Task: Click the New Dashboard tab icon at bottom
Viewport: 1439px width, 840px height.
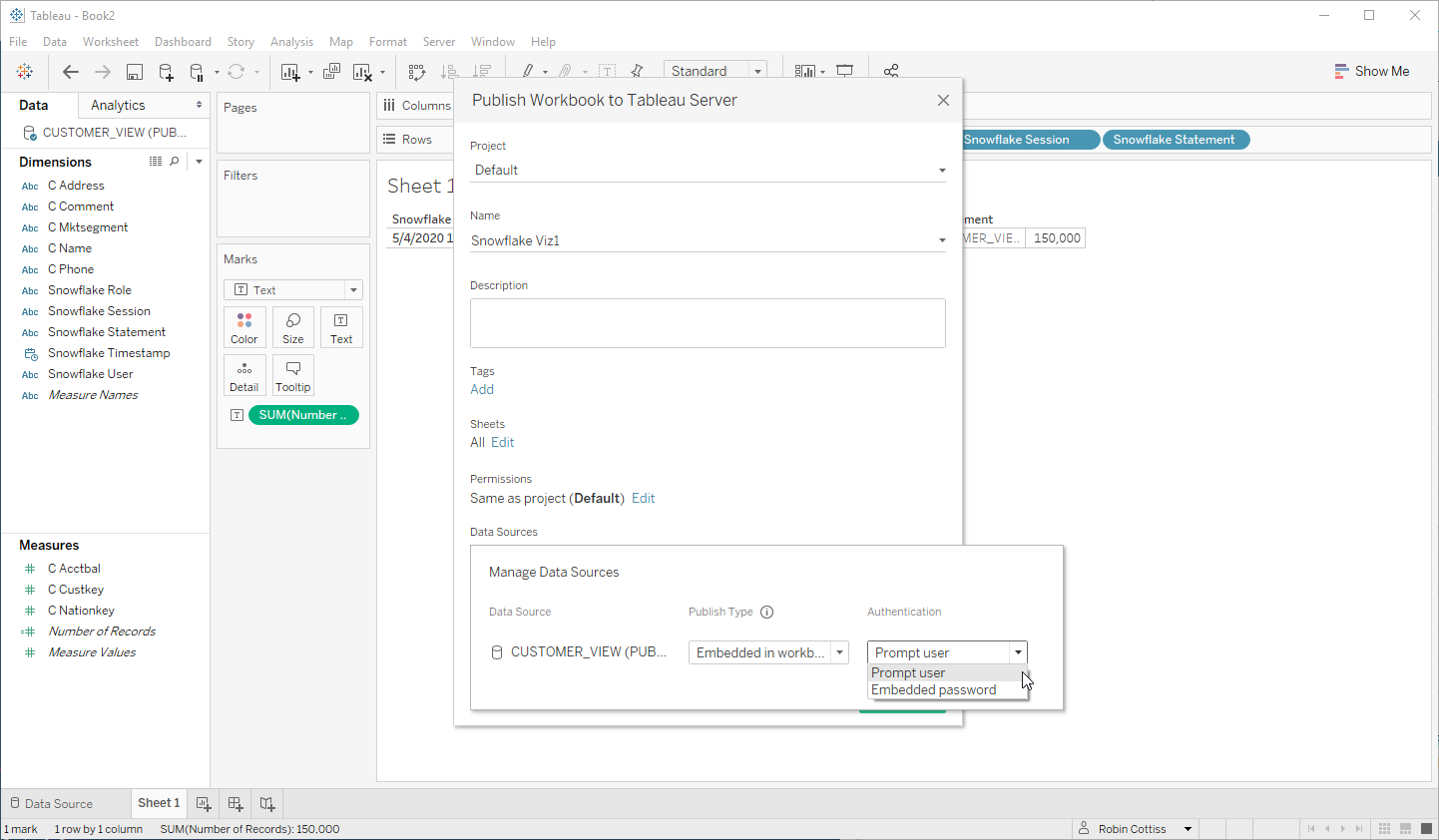Action: point(236,803)
